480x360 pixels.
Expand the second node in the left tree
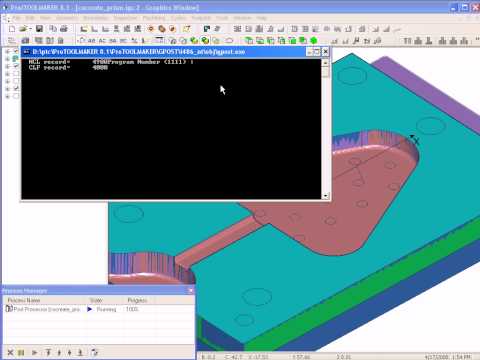[x=7, y=59]
